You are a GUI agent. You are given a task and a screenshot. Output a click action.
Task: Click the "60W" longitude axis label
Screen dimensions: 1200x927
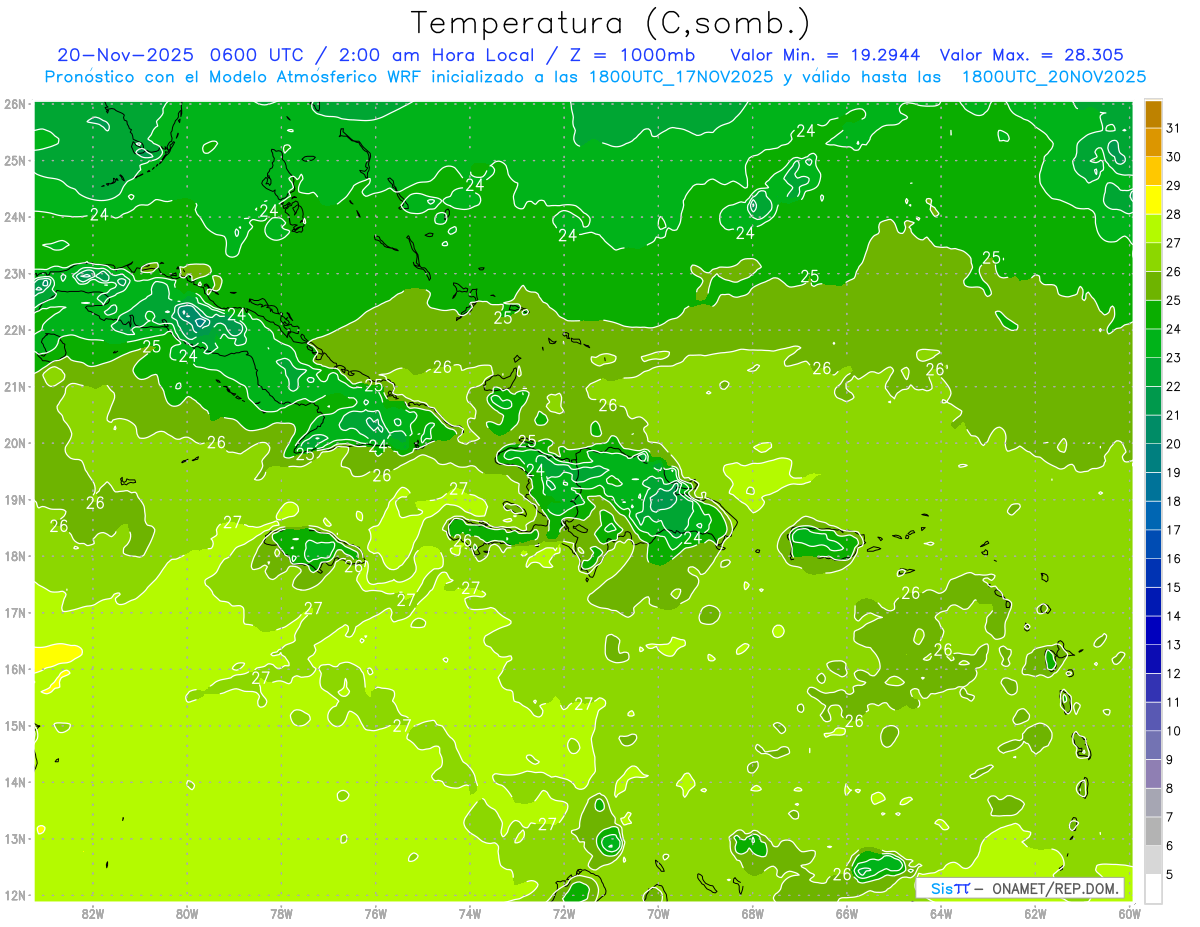pyautogui.click(x=1129, y=913)
